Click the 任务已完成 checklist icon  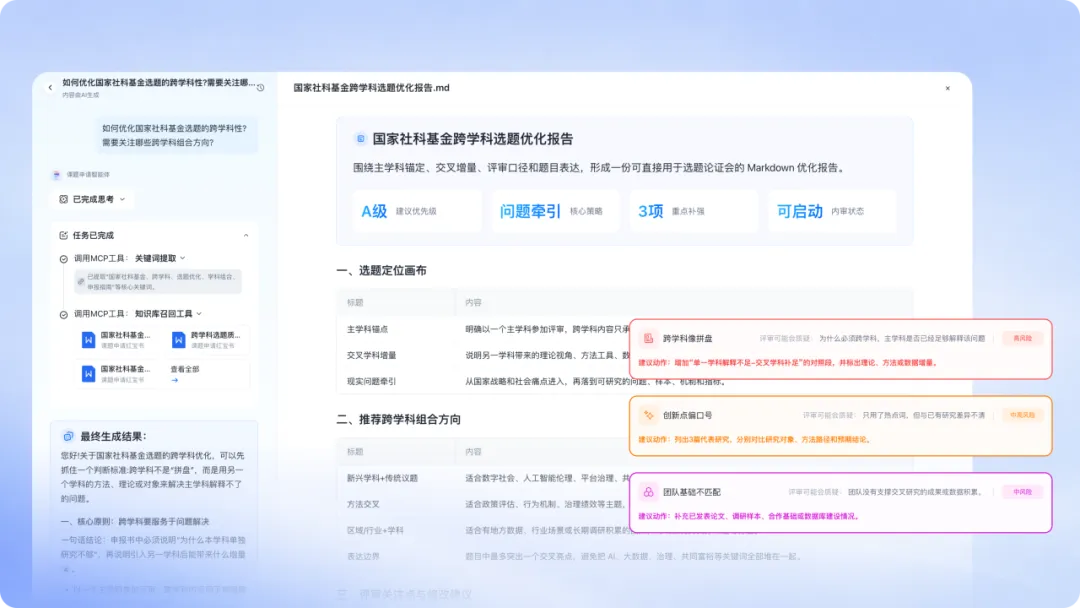click(63, 235)
